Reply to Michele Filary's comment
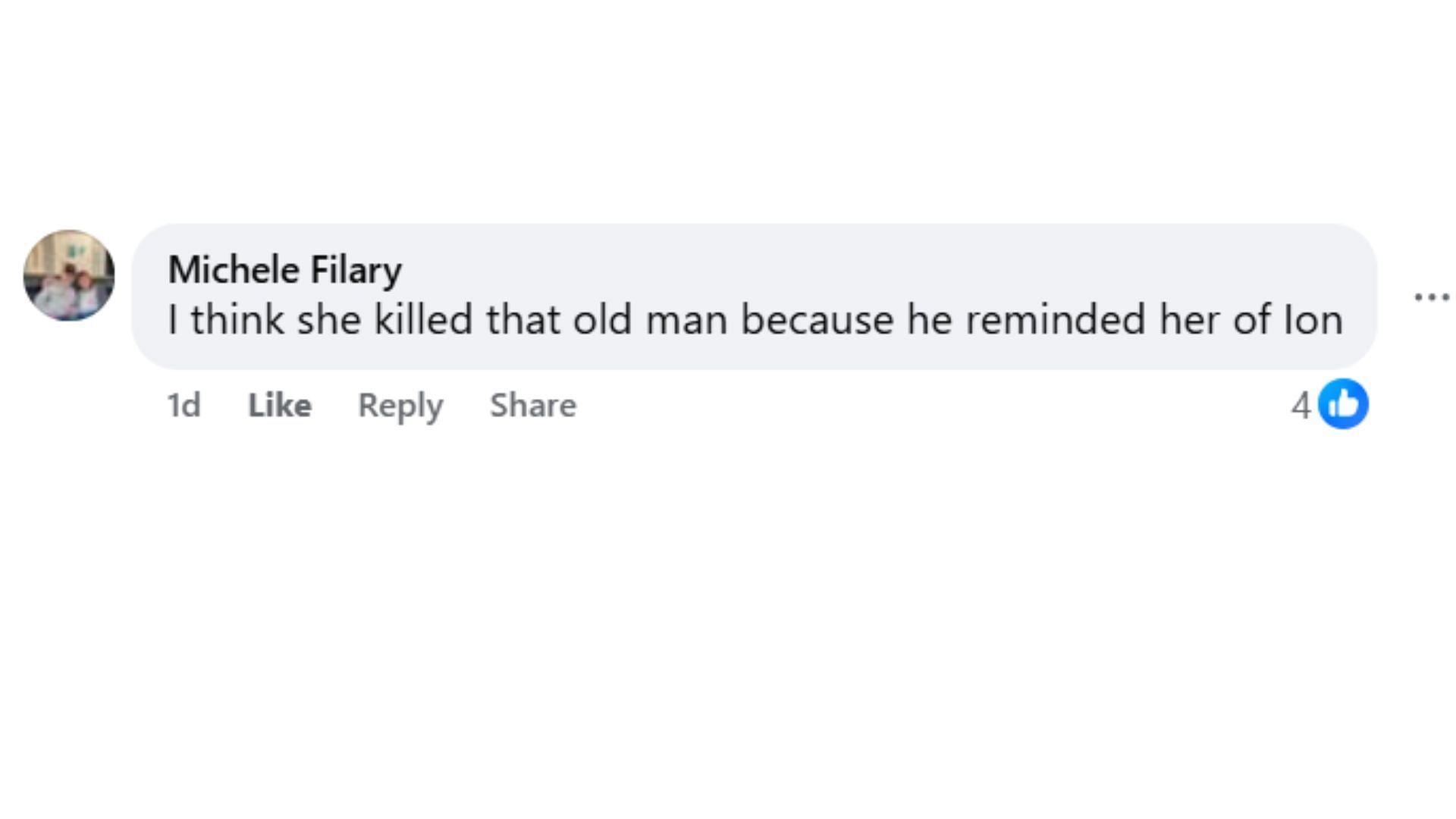The width and height of the screenshot is (1456, 819). click(x=400, y=406)
